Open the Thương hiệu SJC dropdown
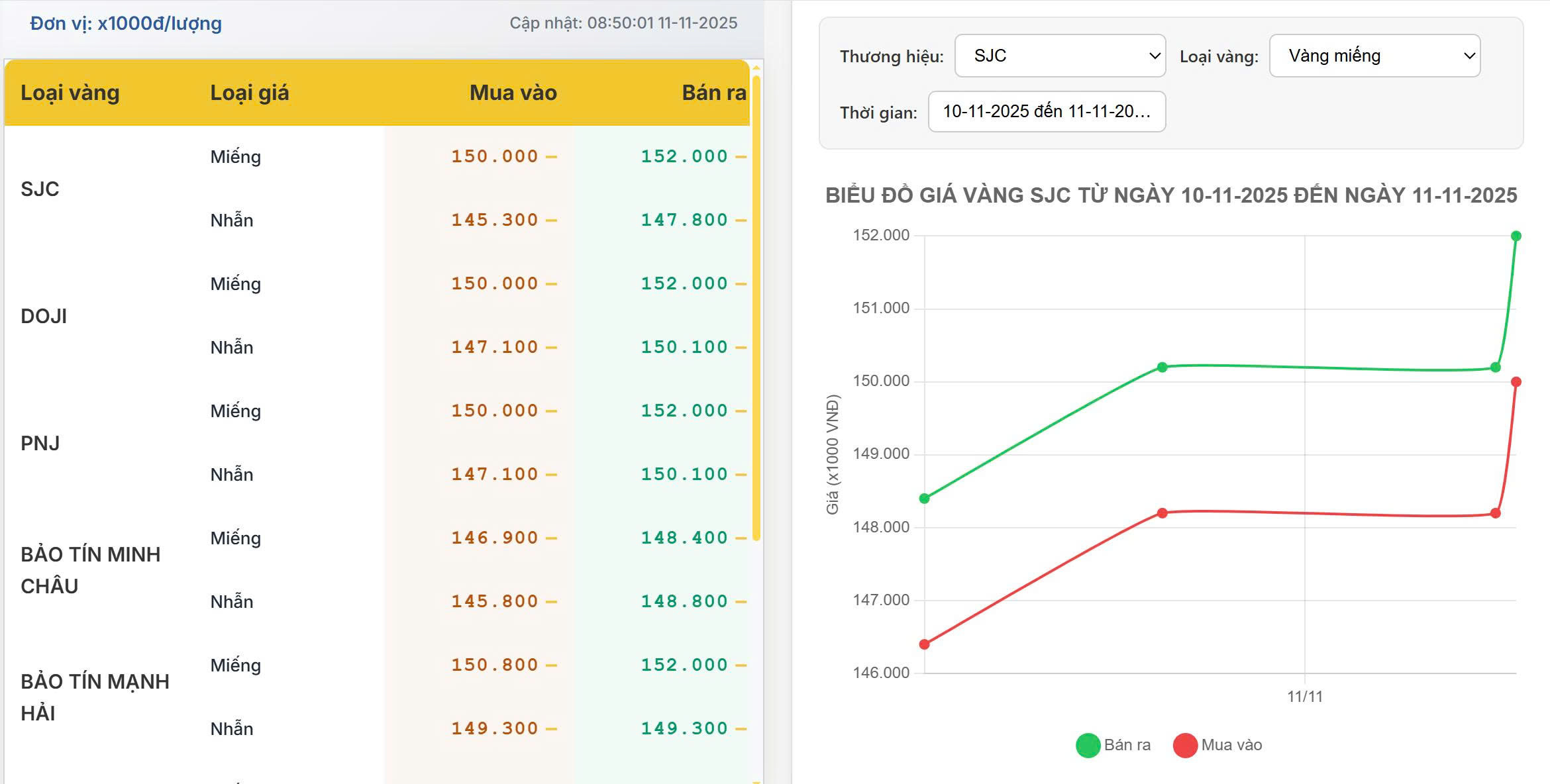Viewport: 1550px width, 784px height. pos(1060,56)
